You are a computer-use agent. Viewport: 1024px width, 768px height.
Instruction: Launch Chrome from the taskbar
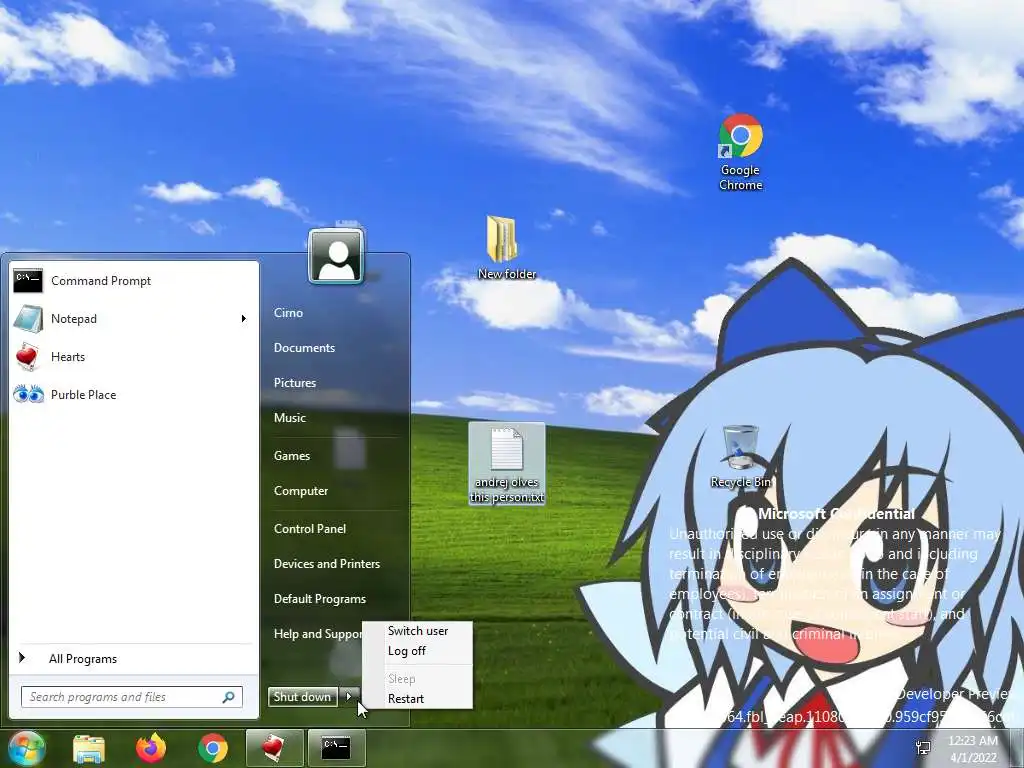click(213, 748)
